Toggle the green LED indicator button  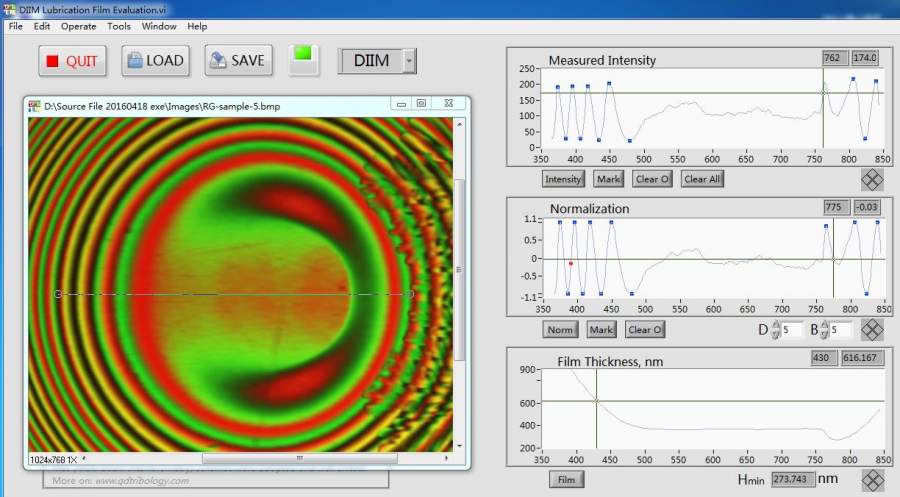point(305,60)
